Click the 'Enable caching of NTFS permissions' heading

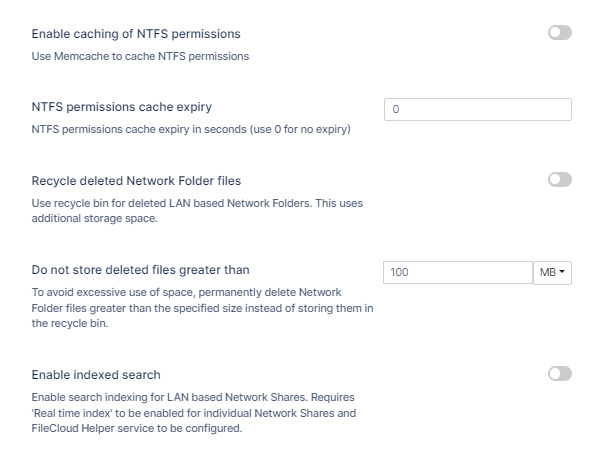136,34
